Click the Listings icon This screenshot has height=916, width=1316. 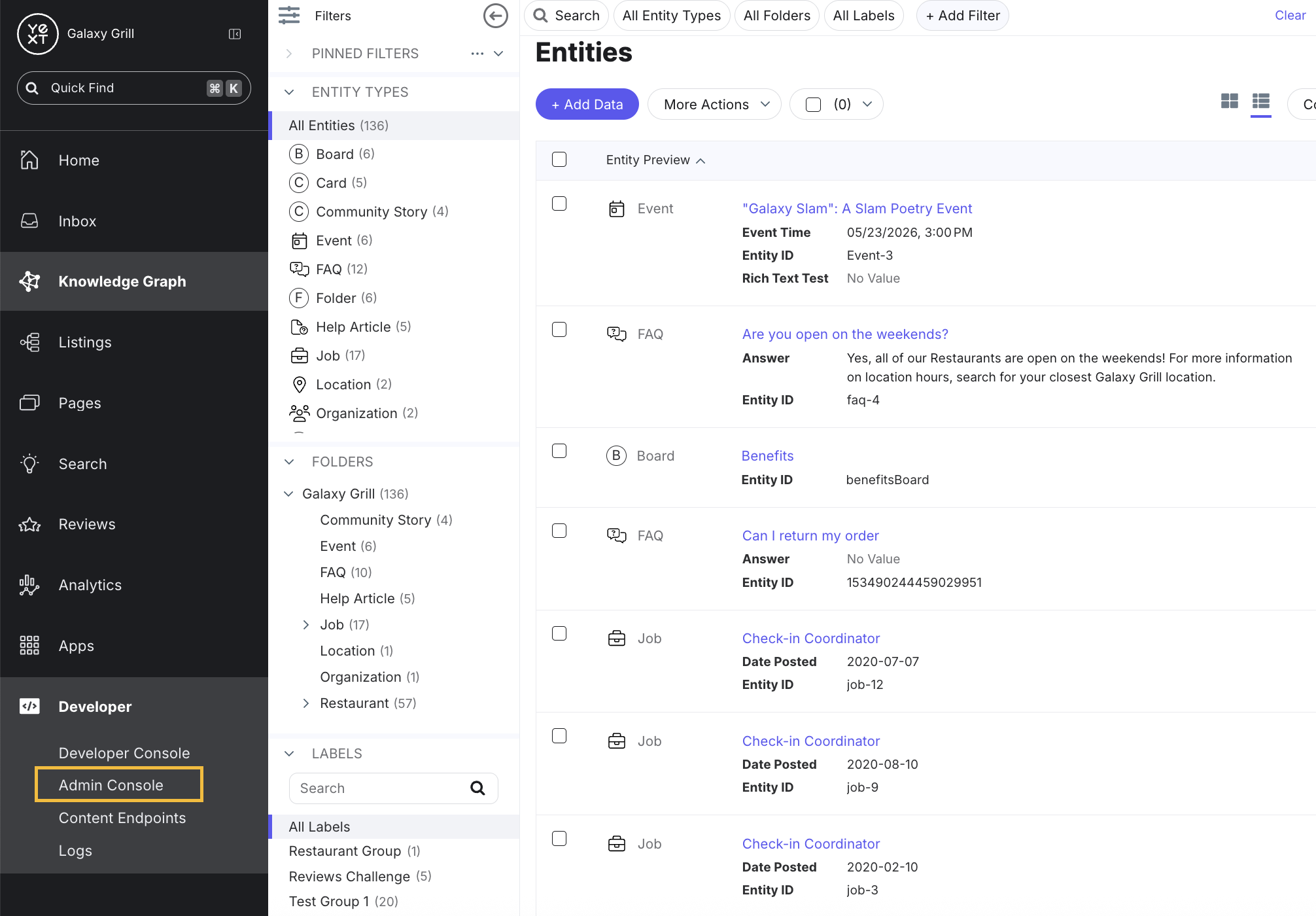(29, 342)
